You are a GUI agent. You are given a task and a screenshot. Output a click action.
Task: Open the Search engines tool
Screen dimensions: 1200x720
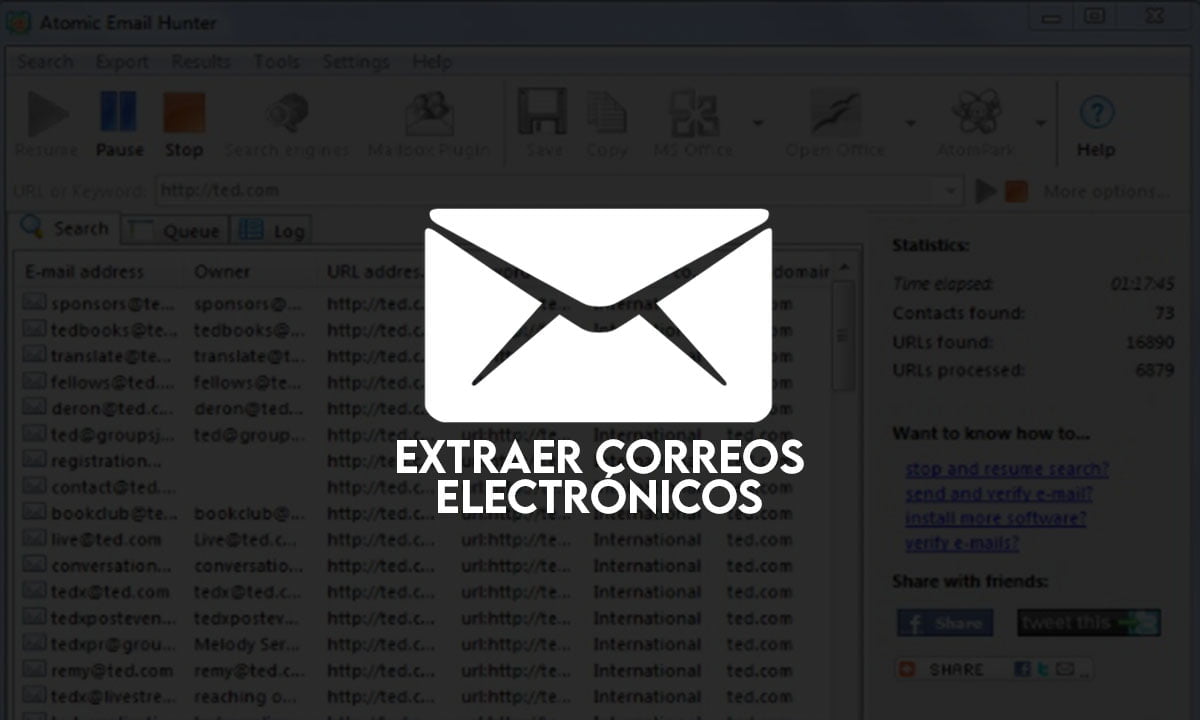pos(287,124)
